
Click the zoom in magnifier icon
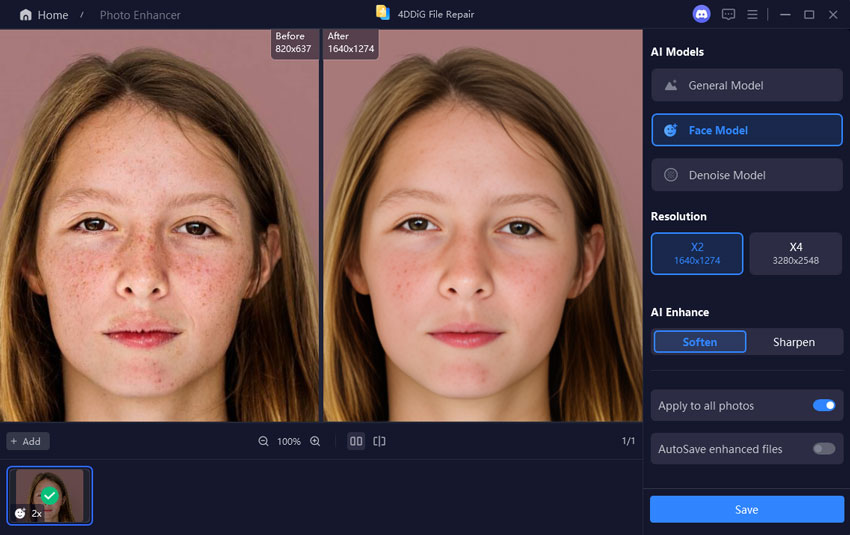pyautogui.click(x=315, y=441)
